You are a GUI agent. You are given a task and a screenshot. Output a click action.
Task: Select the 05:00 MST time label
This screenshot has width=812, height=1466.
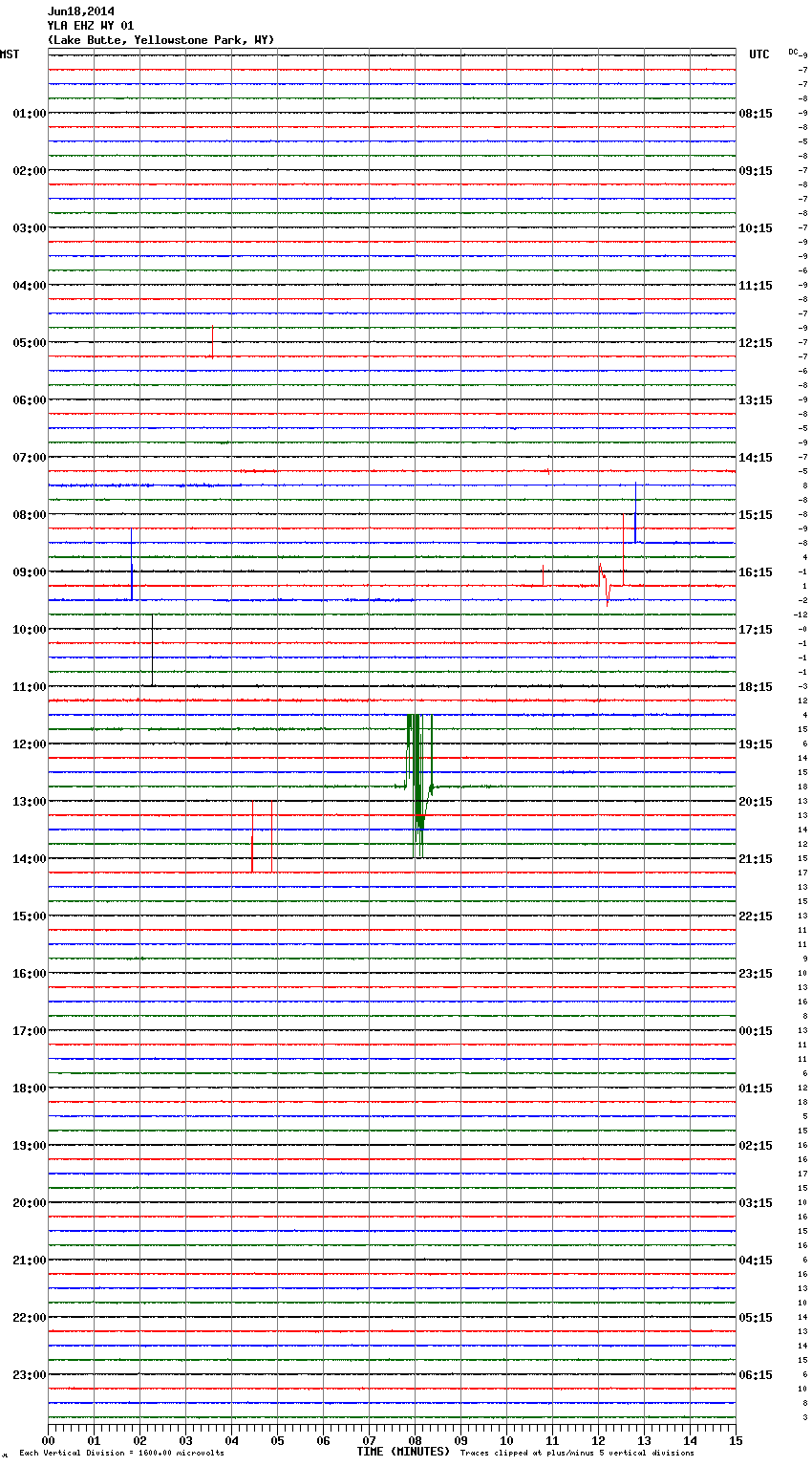pyautogui.click(x=30, y=343)
